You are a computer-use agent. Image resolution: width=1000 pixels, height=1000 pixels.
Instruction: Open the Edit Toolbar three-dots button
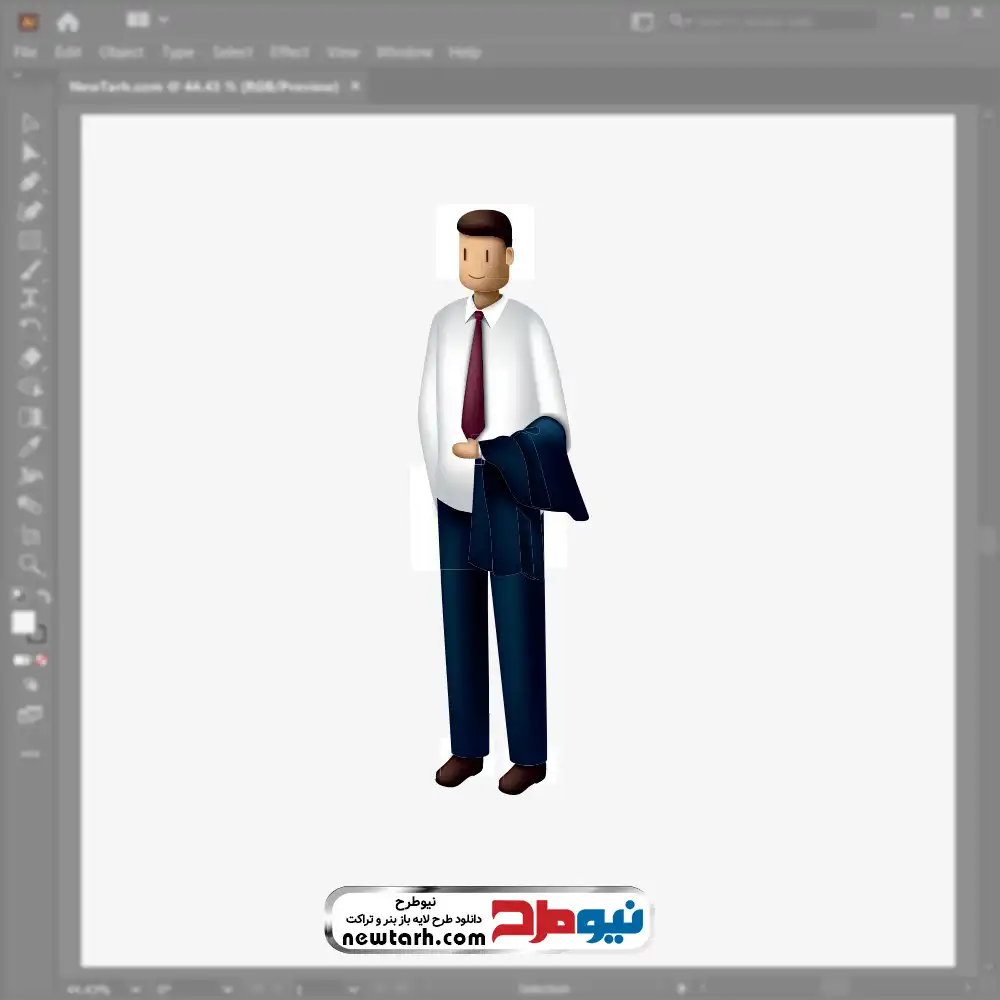click(30, 754)
